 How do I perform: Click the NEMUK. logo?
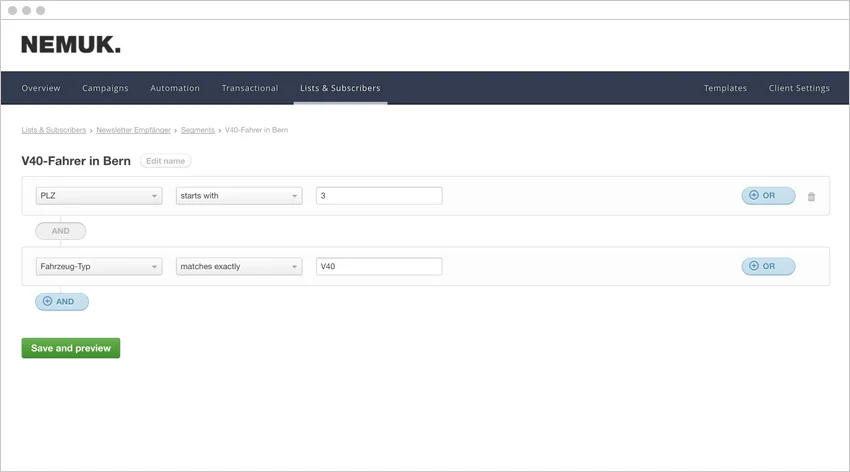click(x=71, y=44)
